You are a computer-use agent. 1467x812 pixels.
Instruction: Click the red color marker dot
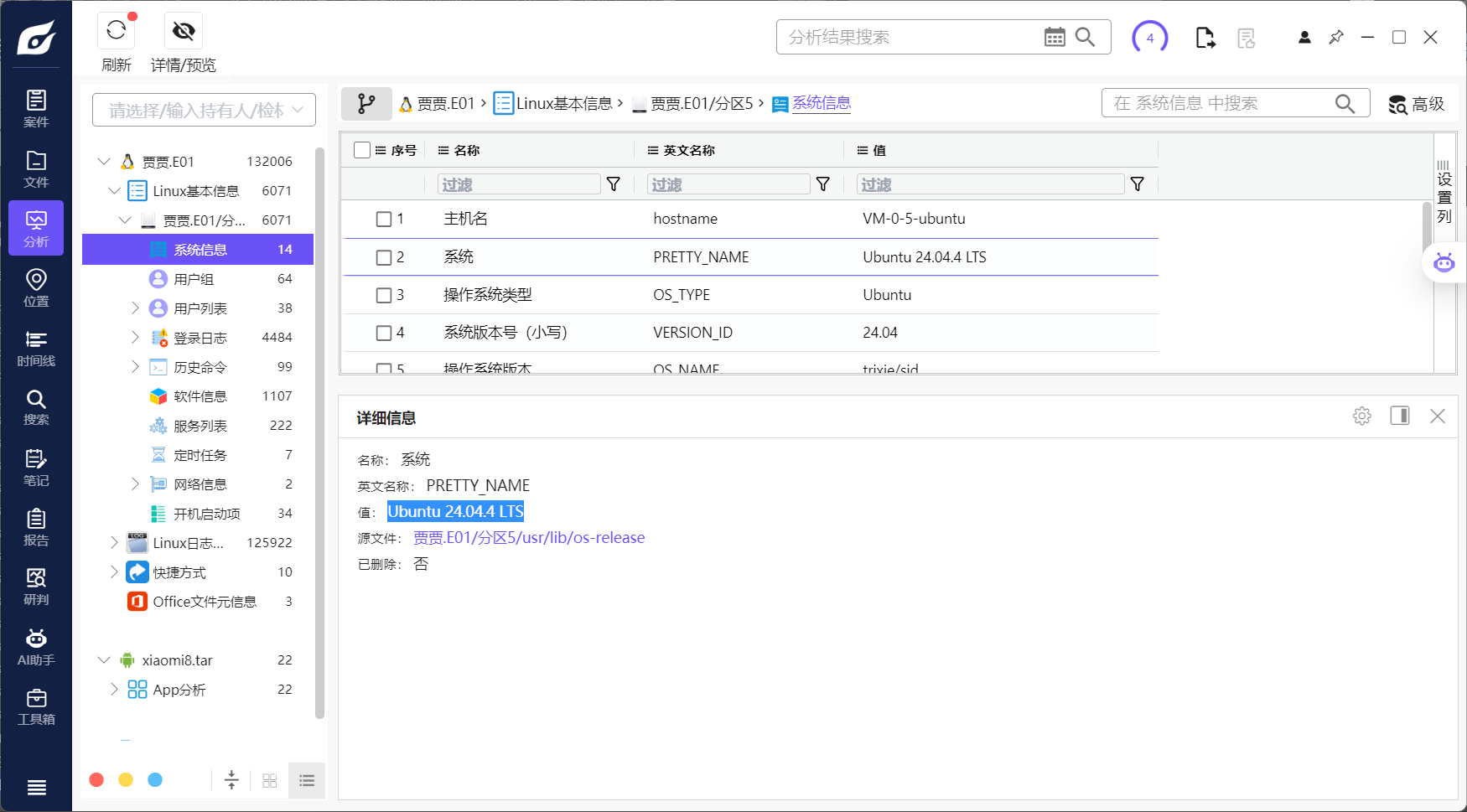(x=96, y=780)
